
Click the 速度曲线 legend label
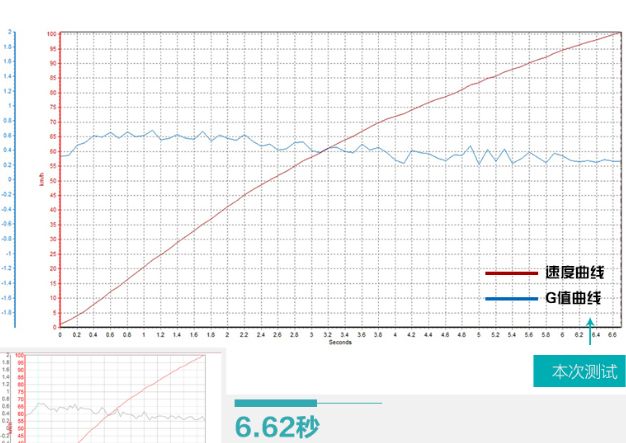pos(574,273)
